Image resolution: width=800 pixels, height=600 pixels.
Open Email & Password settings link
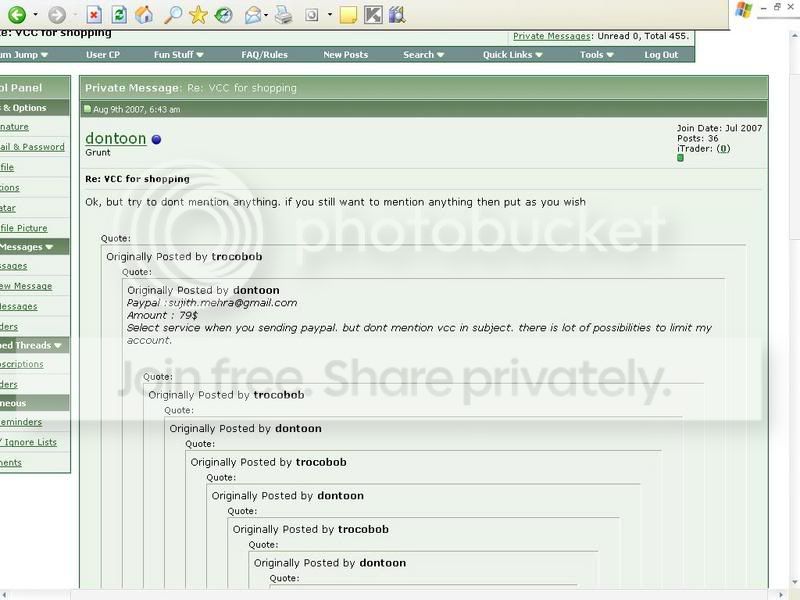tap(32, 147)
